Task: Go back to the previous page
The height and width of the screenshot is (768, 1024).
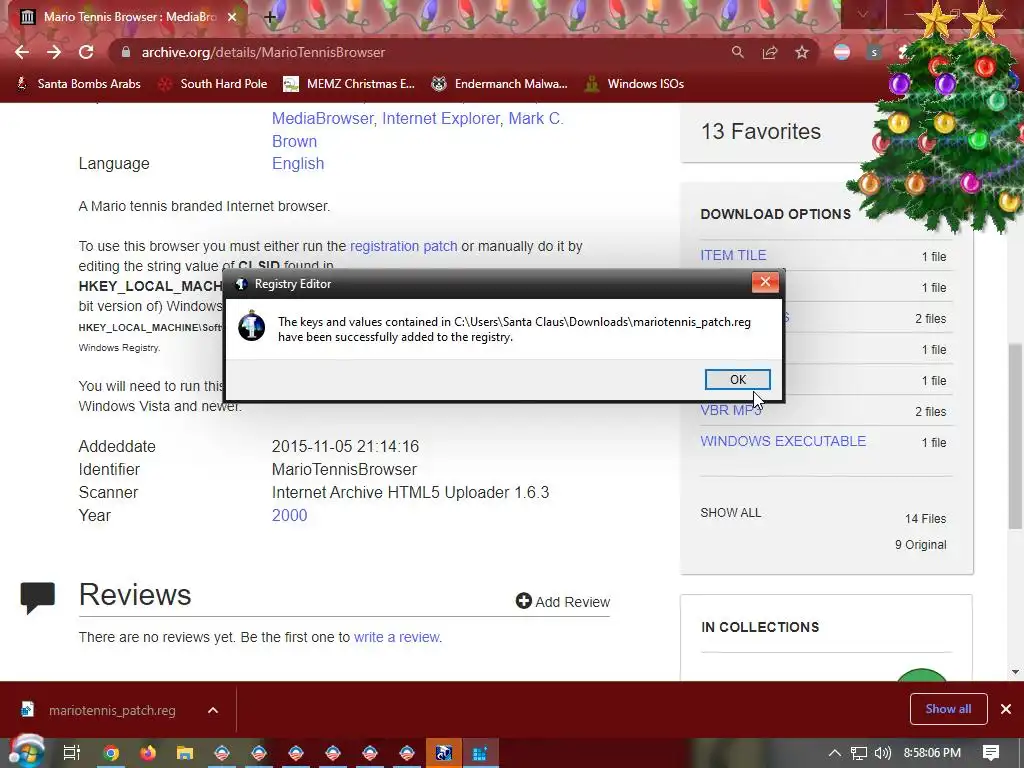Action: 22,52
